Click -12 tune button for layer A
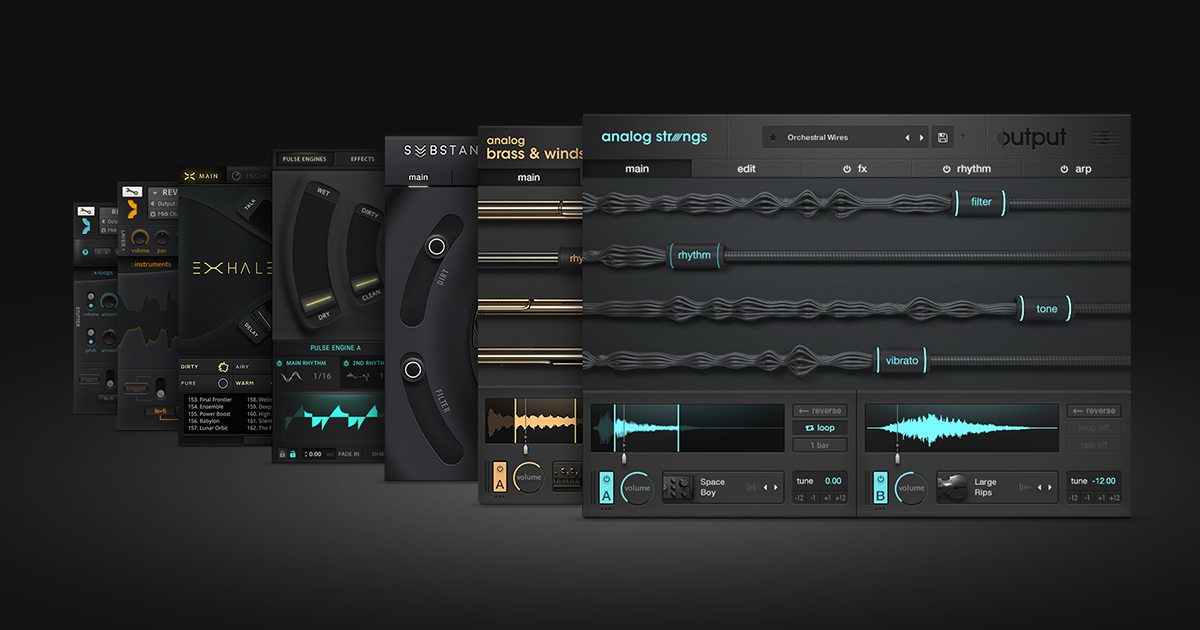This screenshot has width=1200, height=630. coord(800,498)
